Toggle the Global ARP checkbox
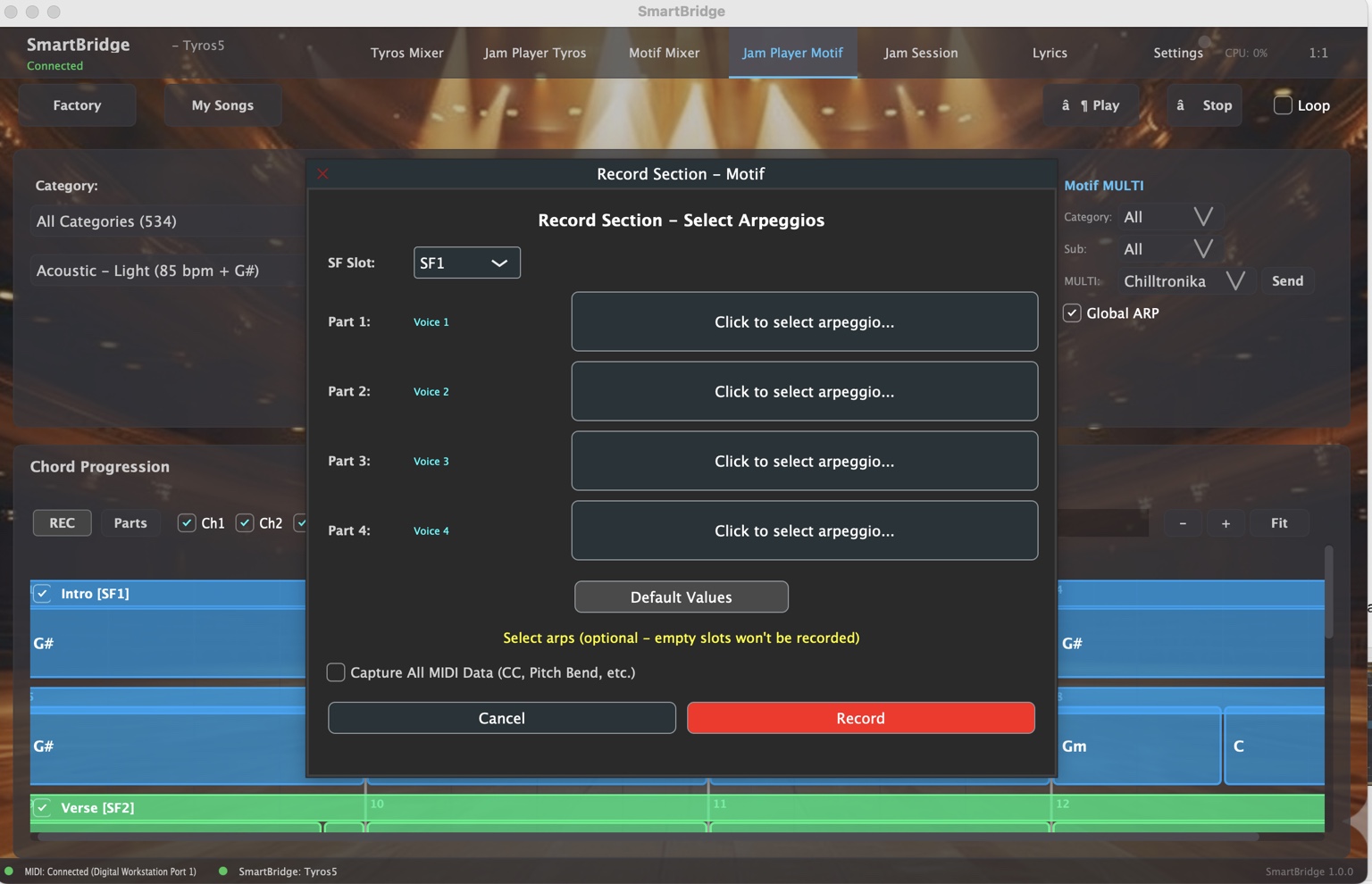1372x884 pixels. click(x=1072, y=313)
